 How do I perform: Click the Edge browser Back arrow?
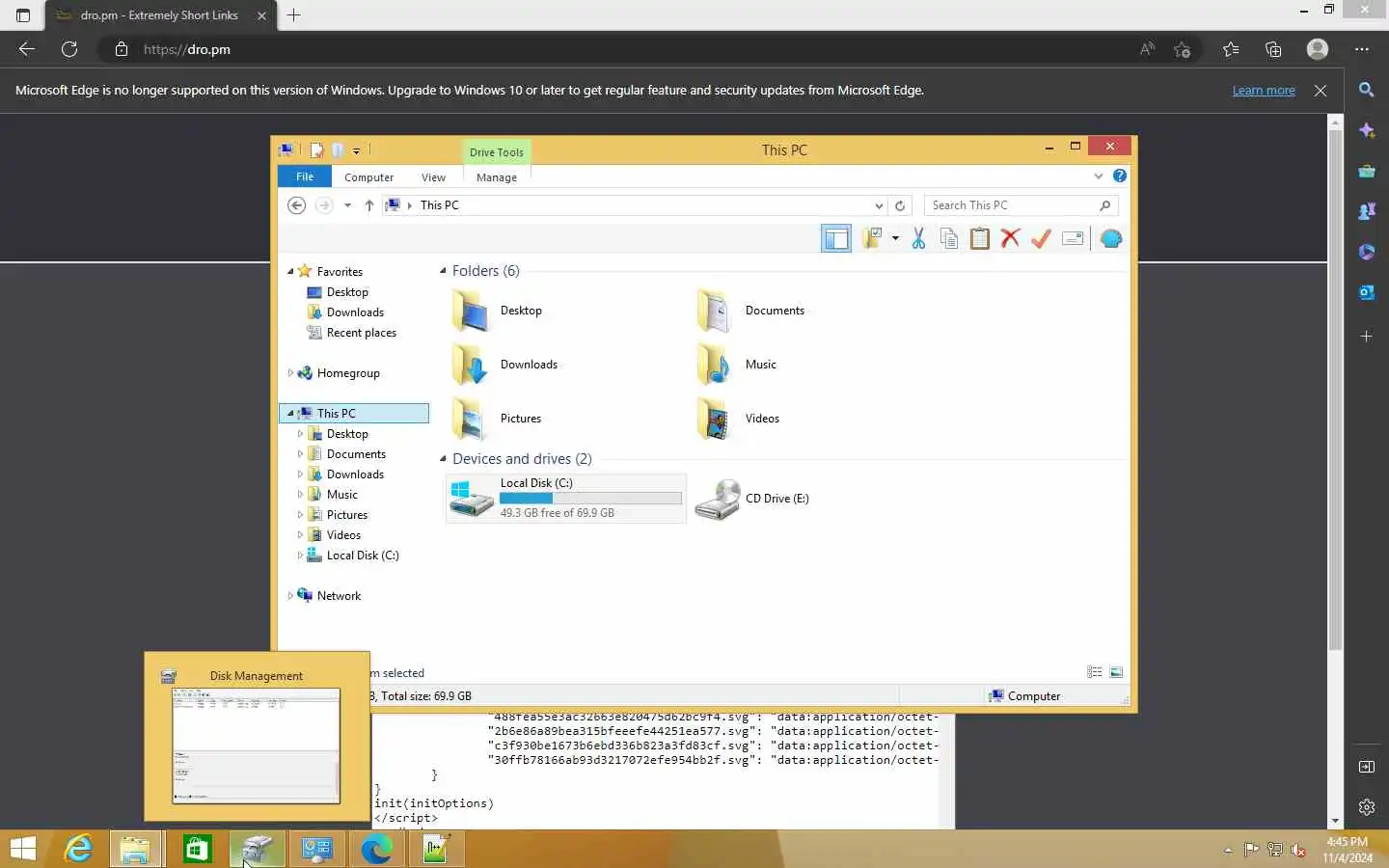(27, 49)
